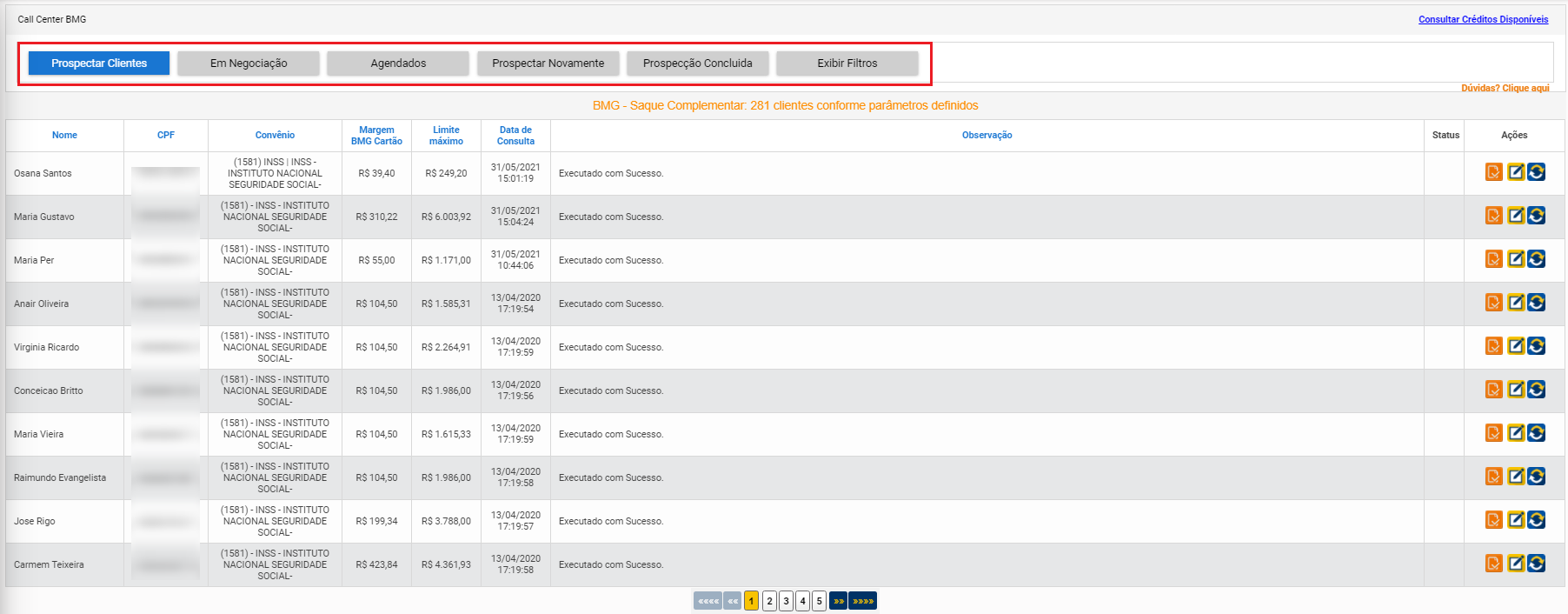
Task: Open the orange document action for Maria Gustavo
Action: [1493, 216]
